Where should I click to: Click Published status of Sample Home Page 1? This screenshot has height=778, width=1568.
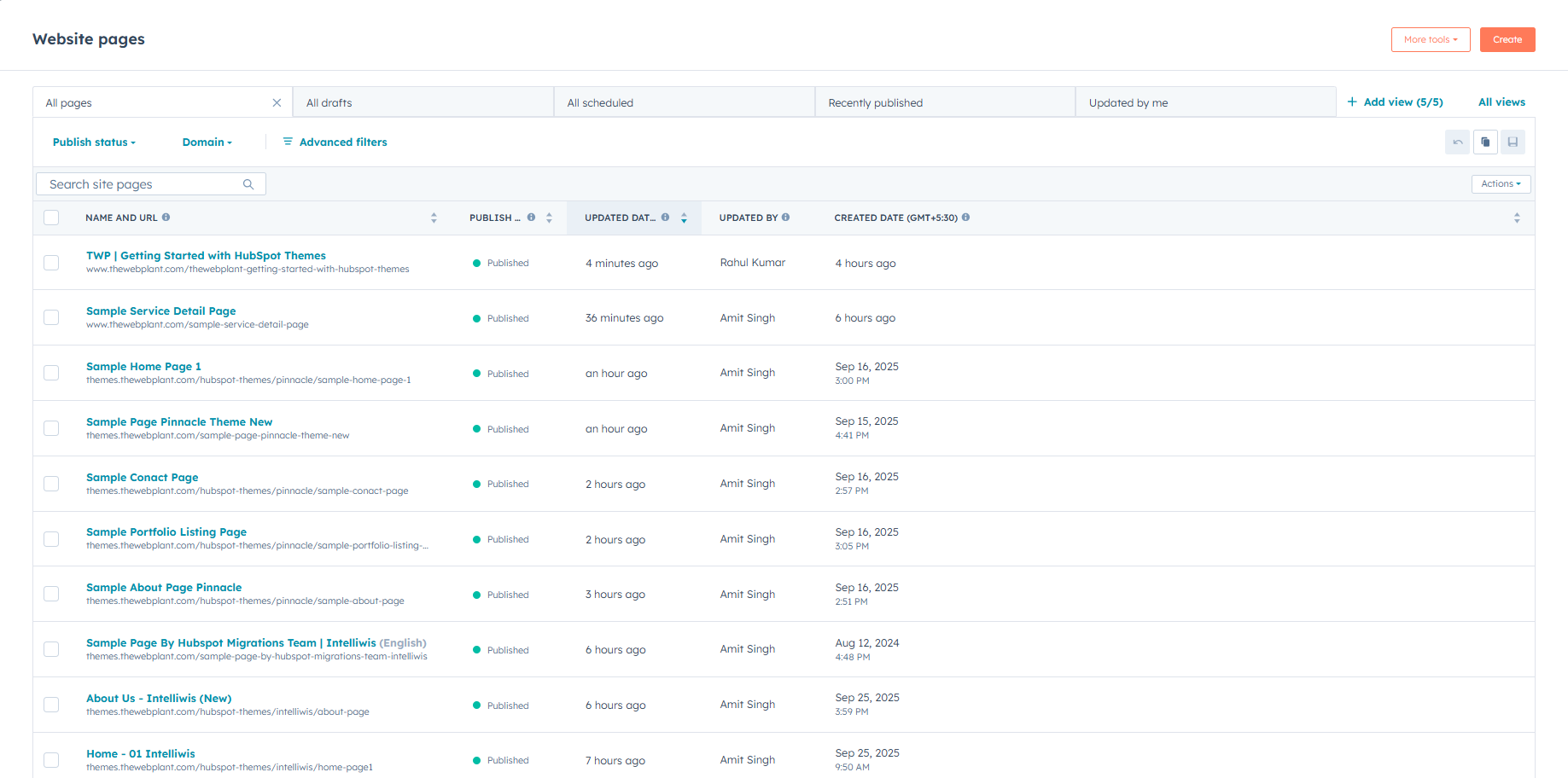(x=501, y=374)
